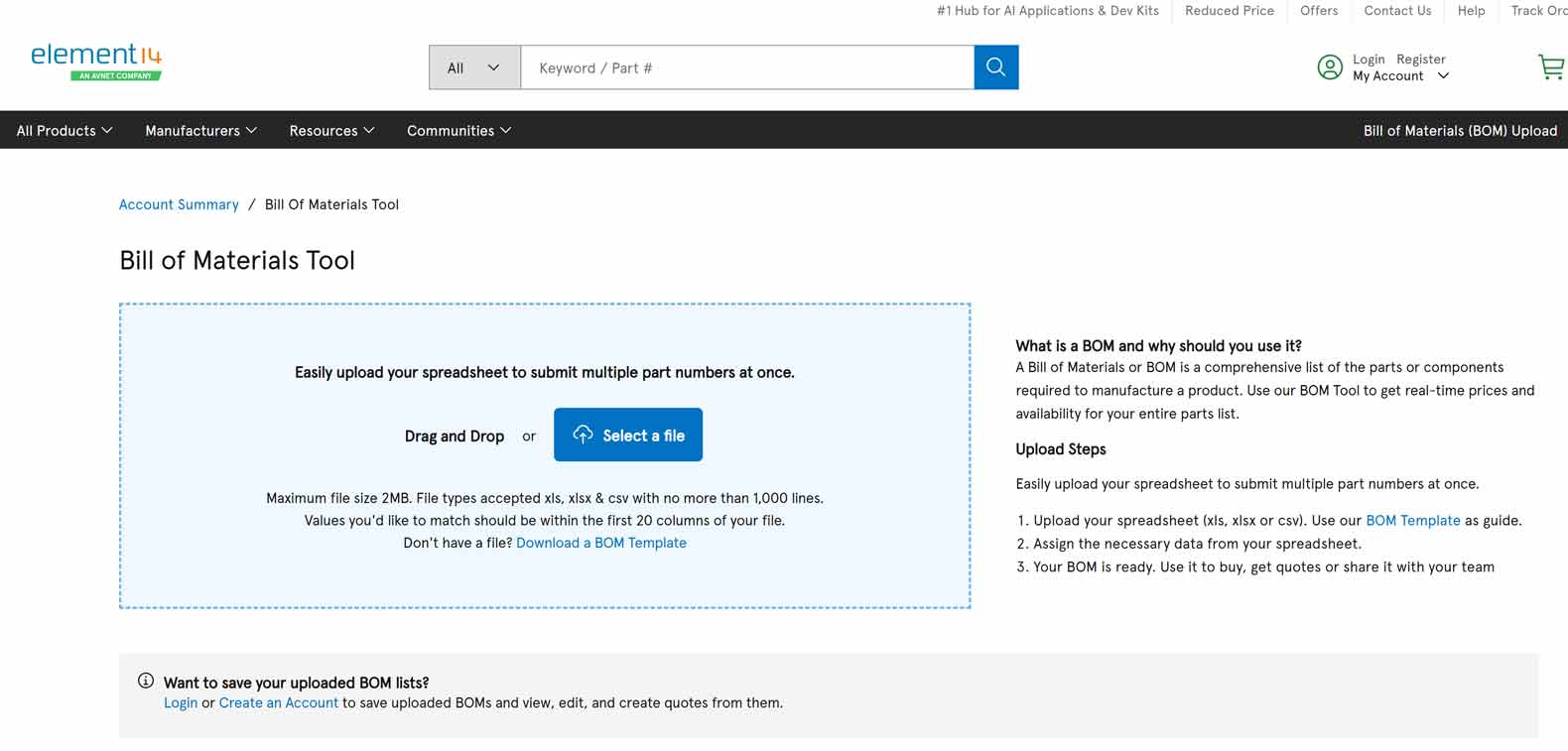Click the Register link in header

tap(1420, 59)
